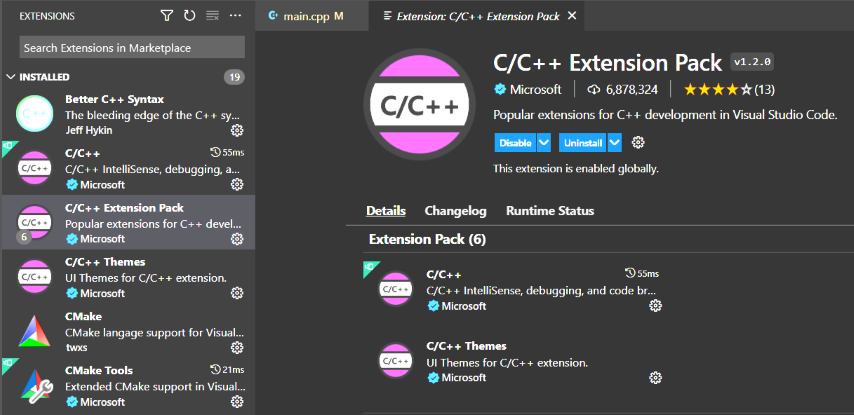Open the Microsoft publisher link in header
The width and height of the screenshot is (854, 415).
[535, 89]
